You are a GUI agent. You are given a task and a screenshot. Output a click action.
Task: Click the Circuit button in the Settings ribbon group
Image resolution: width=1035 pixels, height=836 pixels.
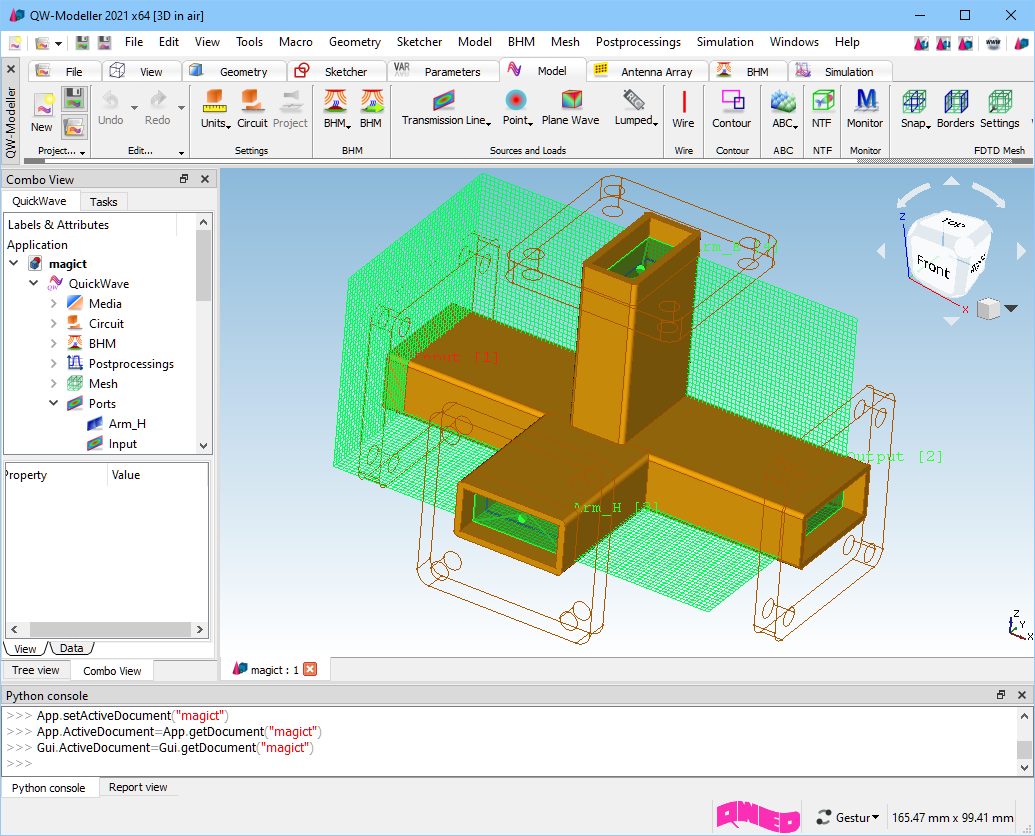(252, 109)
